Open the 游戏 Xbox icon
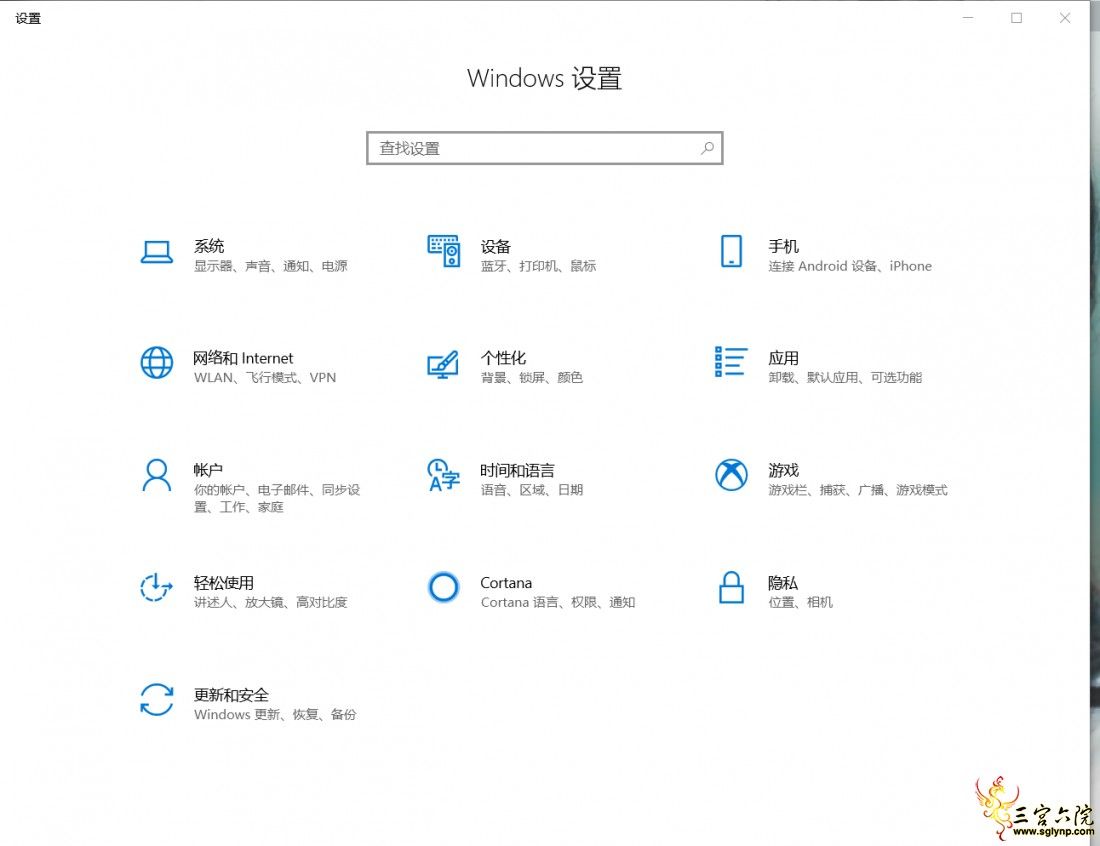 pos(731,475)
